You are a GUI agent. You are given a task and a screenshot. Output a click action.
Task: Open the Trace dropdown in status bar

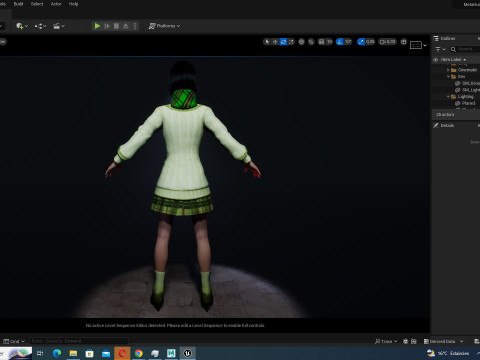(x=386, y=341)
